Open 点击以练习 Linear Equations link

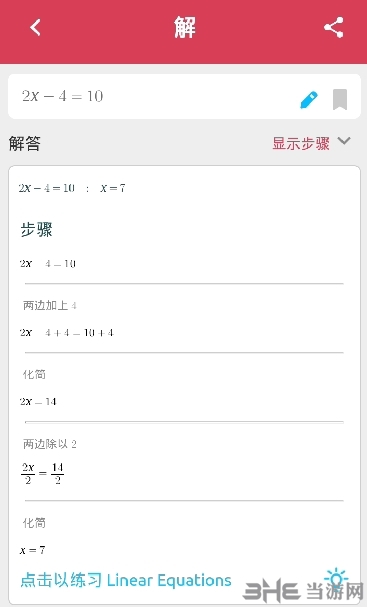click(x=126, y=580)
